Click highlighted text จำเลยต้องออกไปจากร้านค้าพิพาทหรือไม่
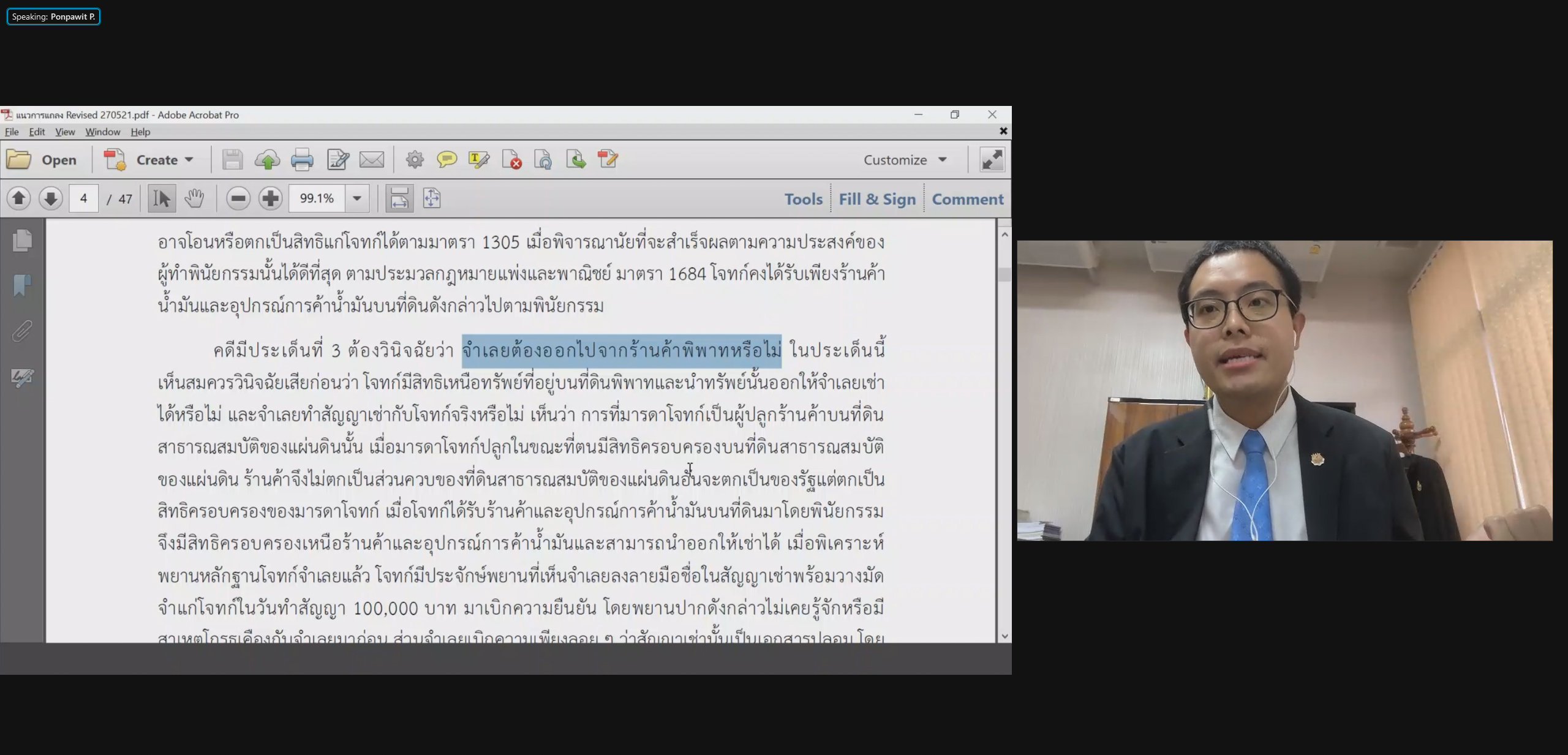 point(622,351)
